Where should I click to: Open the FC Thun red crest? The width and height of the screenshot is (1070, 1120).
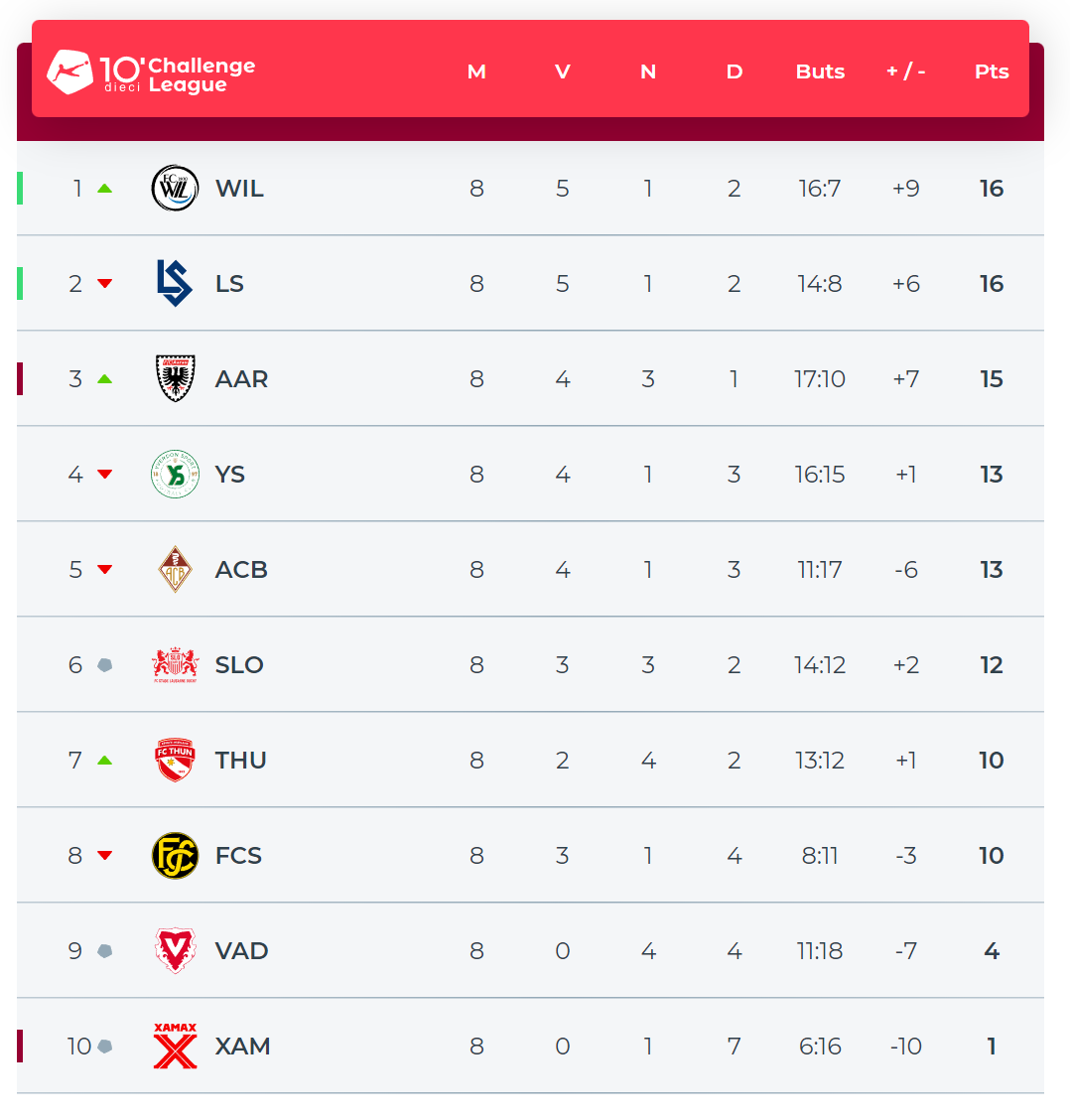175,760
